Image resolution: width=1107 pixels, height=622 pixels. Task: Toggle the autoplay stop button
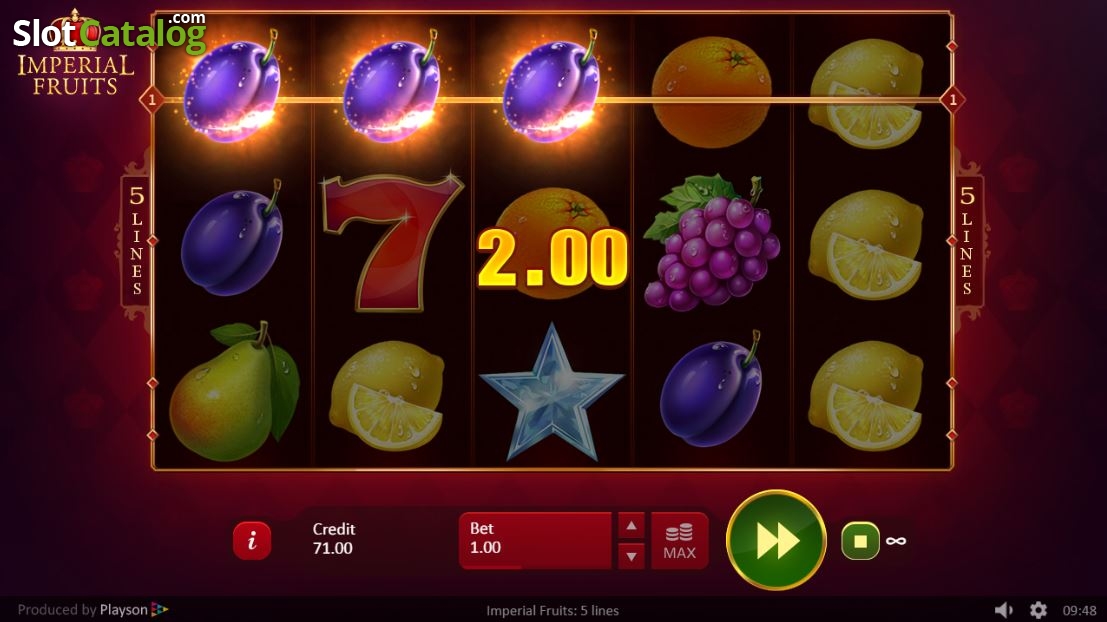[860, 541]
